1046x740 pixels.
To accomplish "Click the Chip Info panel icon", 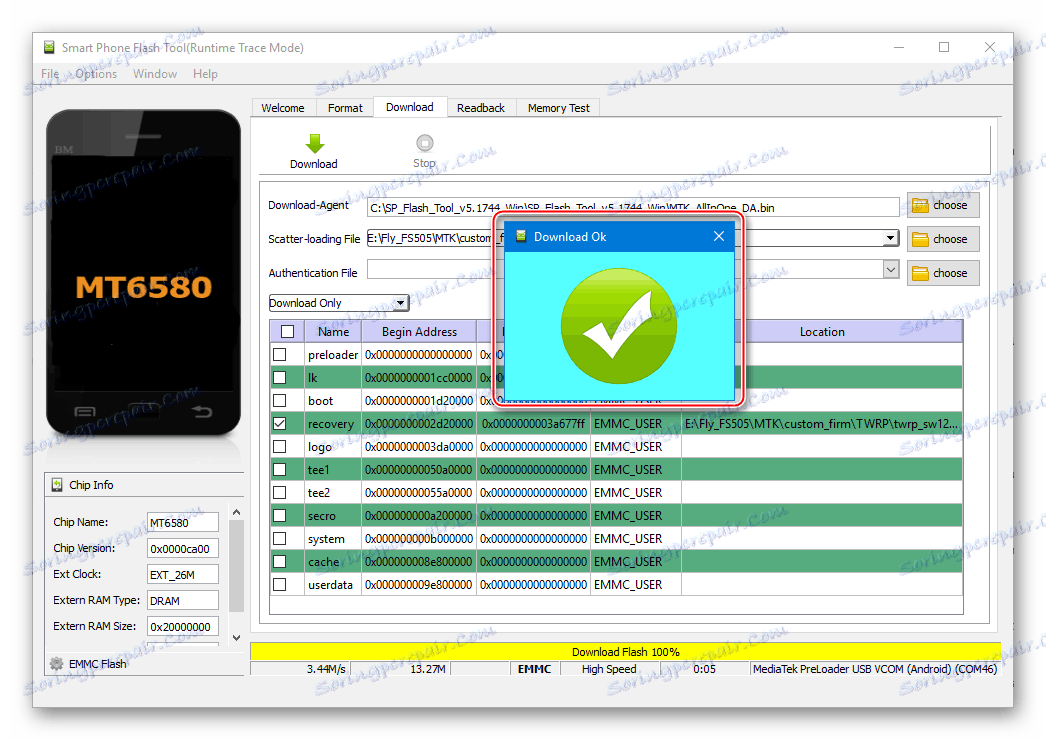I will pyautogui.click(x=57, y=485).
